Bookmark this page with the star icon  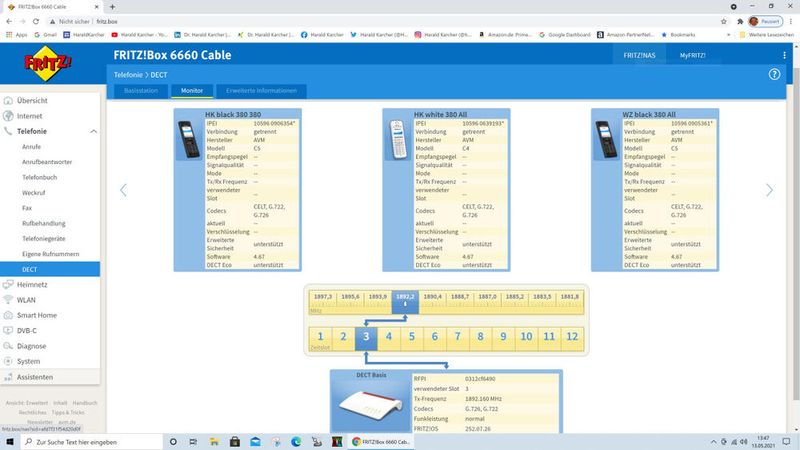(723, 21)
